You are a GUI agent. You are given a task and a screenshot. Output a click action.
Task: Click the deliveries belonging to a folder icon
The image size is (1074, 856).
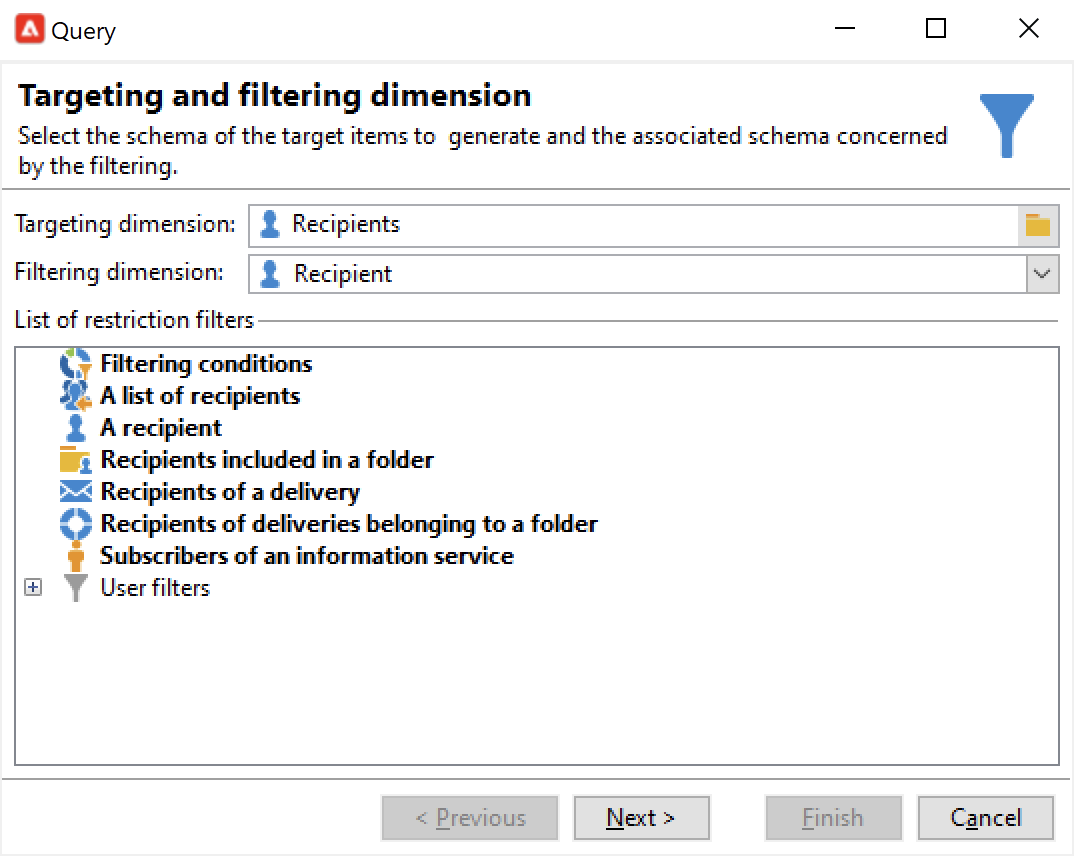(x=75, y=524)
